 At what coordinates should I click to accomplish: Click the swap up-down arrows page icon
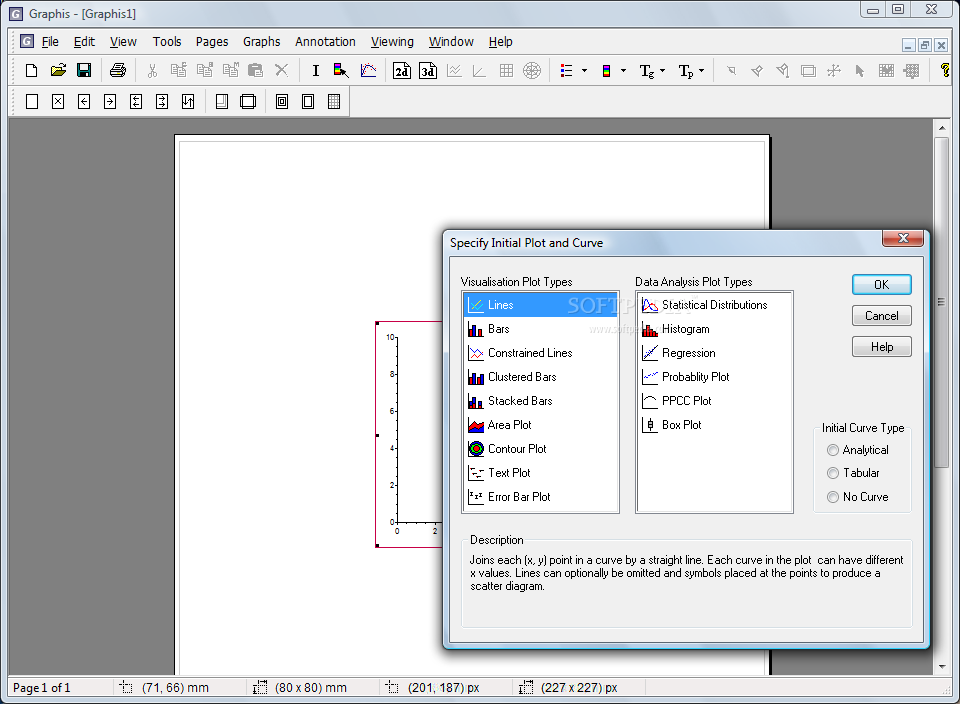[x=188, y=102]
